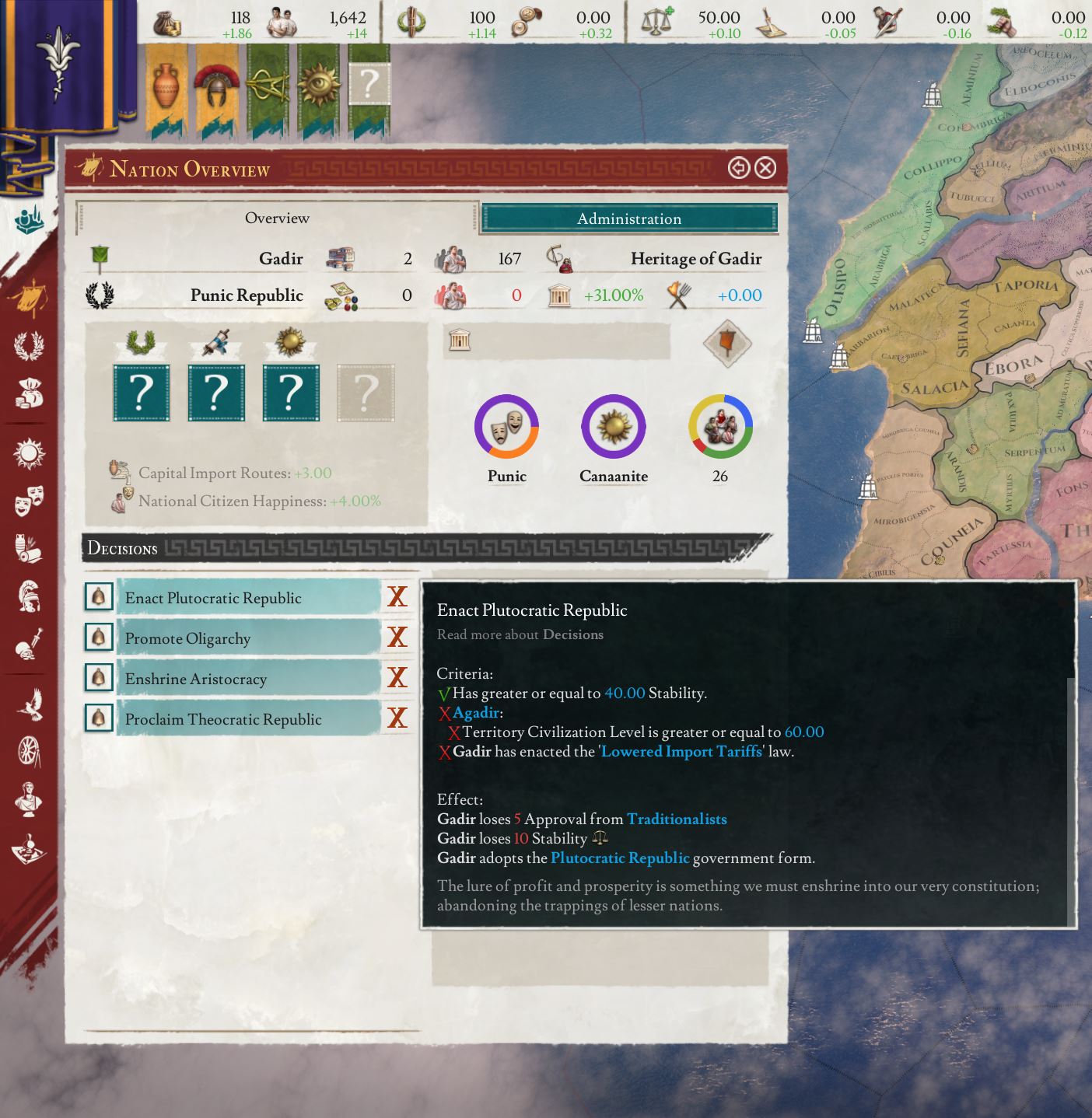Open the Plutocratic Republic link in the tooltip
This screenshot has height=1118, width=1092.
[x=620, y=858]
